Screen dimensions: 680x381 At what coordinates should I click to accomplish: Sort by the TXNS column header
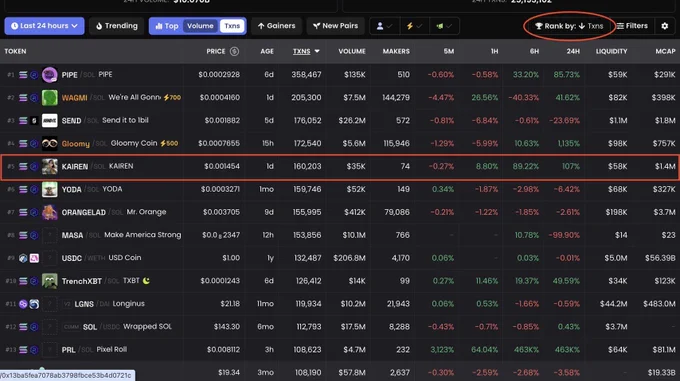click(306, 52)
